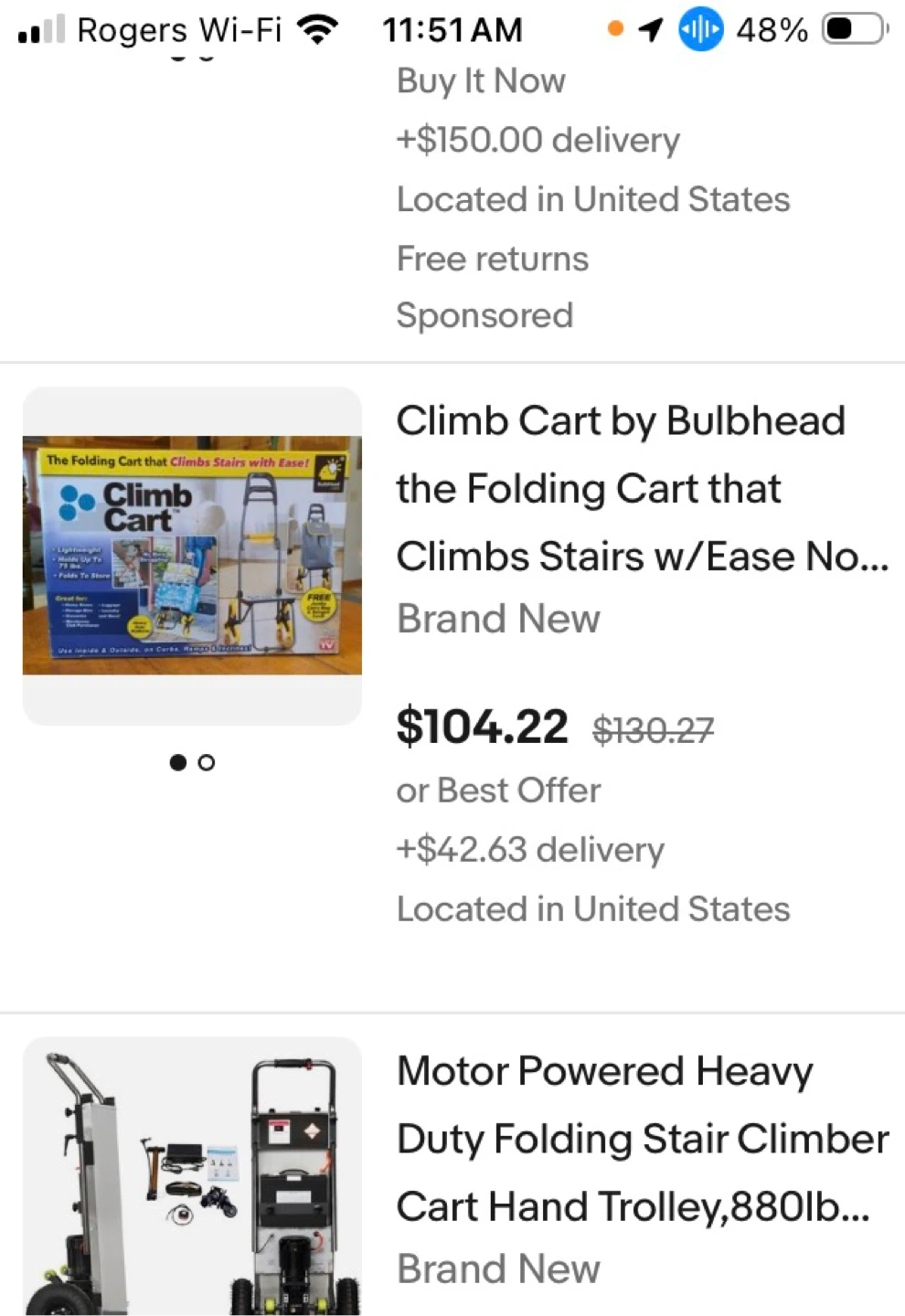Tap the Free returns text

click(493, 259)
